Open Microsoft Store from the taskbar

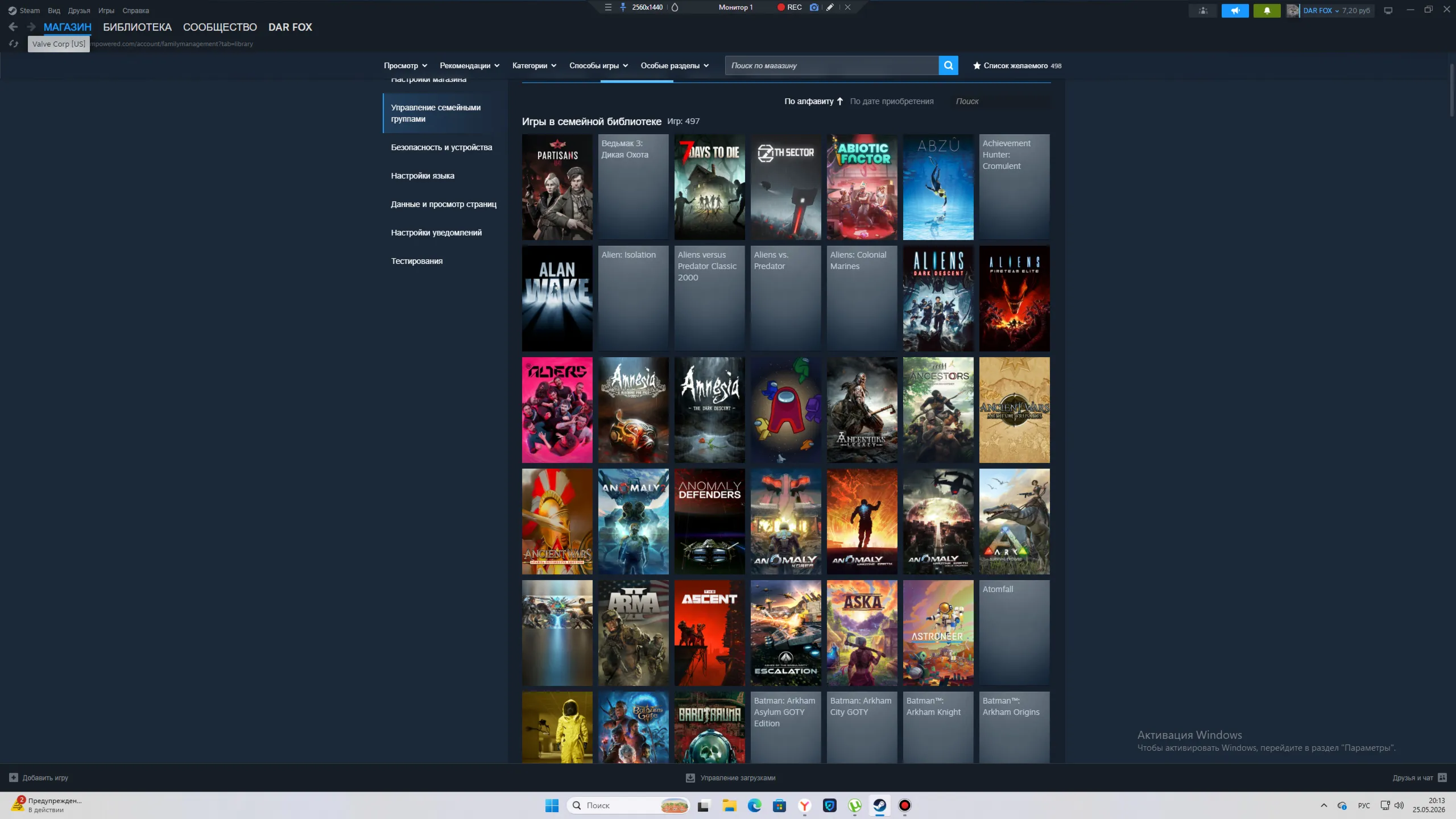779,805
